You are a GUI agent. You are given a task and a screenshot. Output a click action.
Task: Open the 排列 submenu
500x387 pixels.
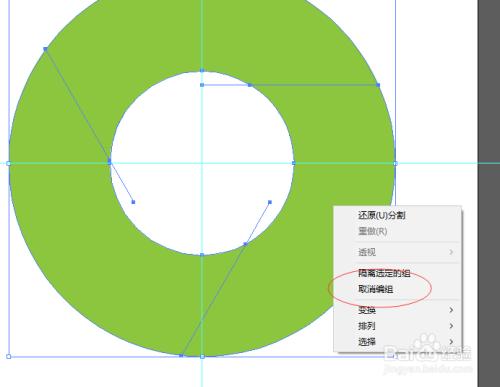coord(397,326)
